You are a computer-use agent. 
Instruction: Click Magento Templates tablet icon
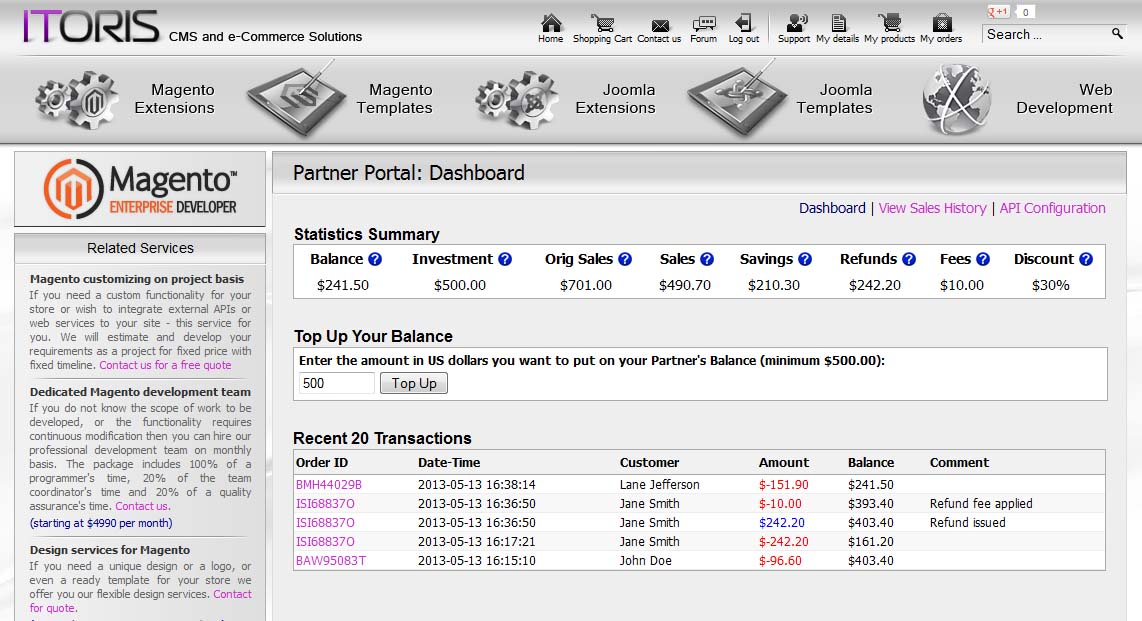[296, 100]
